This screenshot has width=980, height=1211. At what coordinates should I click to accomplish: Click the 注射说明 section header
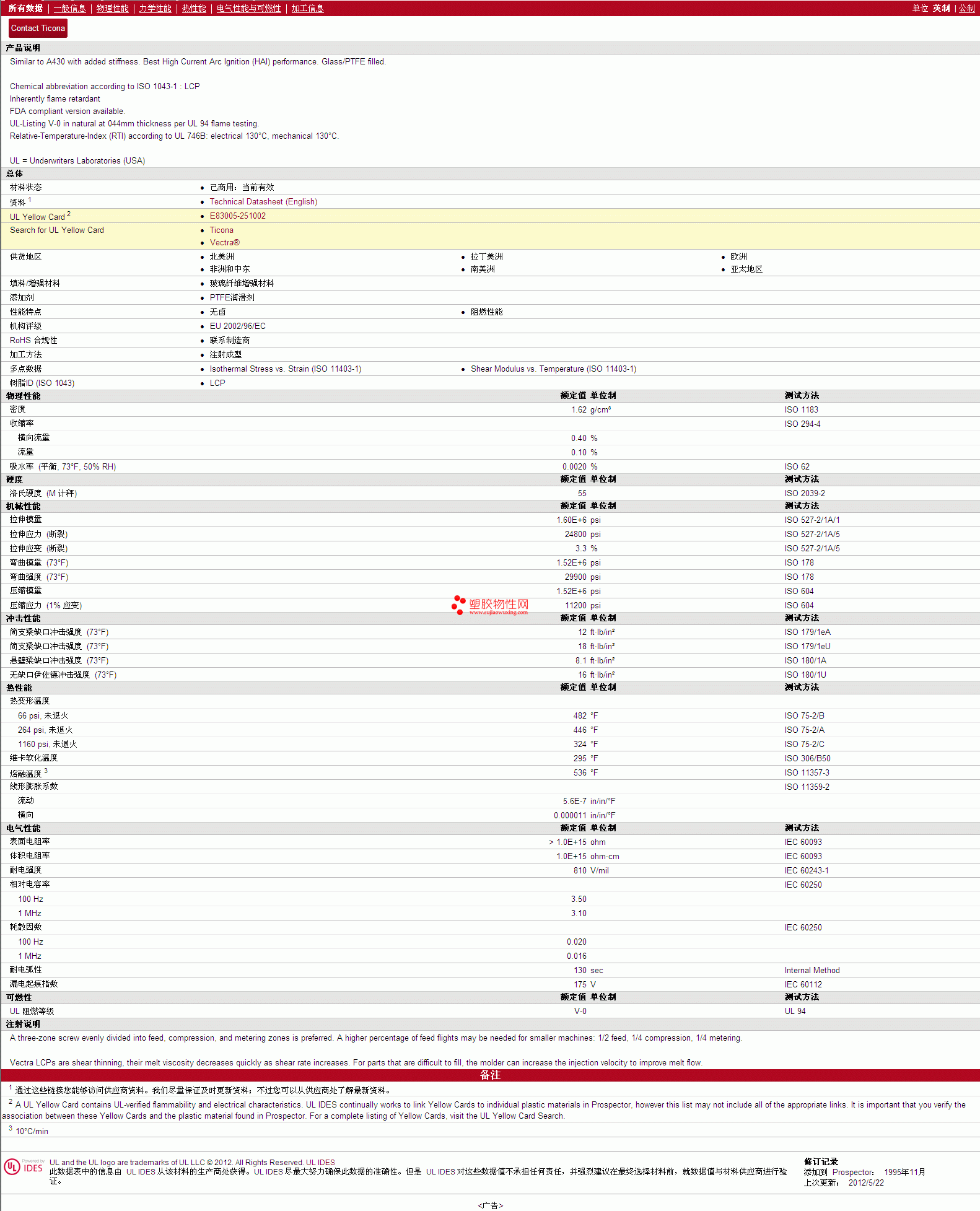click(x=490, y=1024)
